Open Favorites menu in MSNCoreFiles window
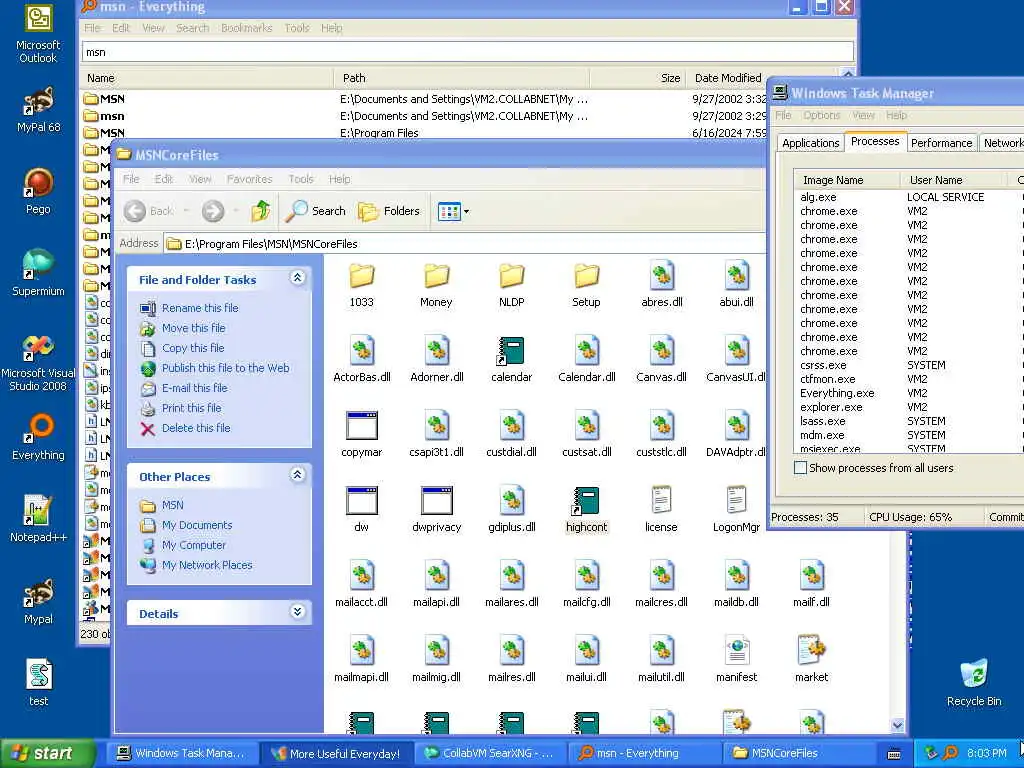The width and height of the screenshot is (1024, 768). [249, 179]
